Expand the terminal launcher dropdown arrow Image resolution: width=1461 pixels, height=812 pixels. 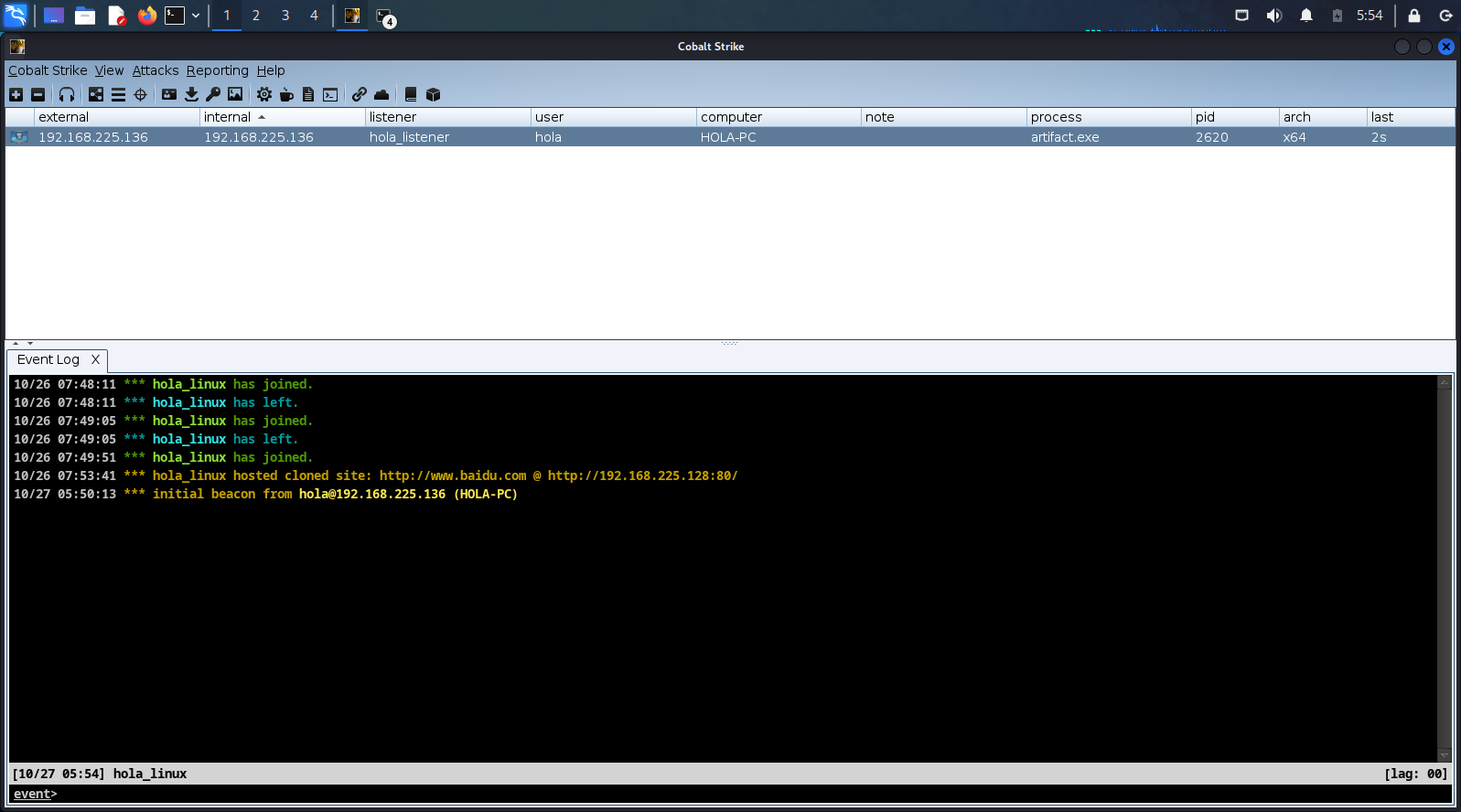coord(196,16)
